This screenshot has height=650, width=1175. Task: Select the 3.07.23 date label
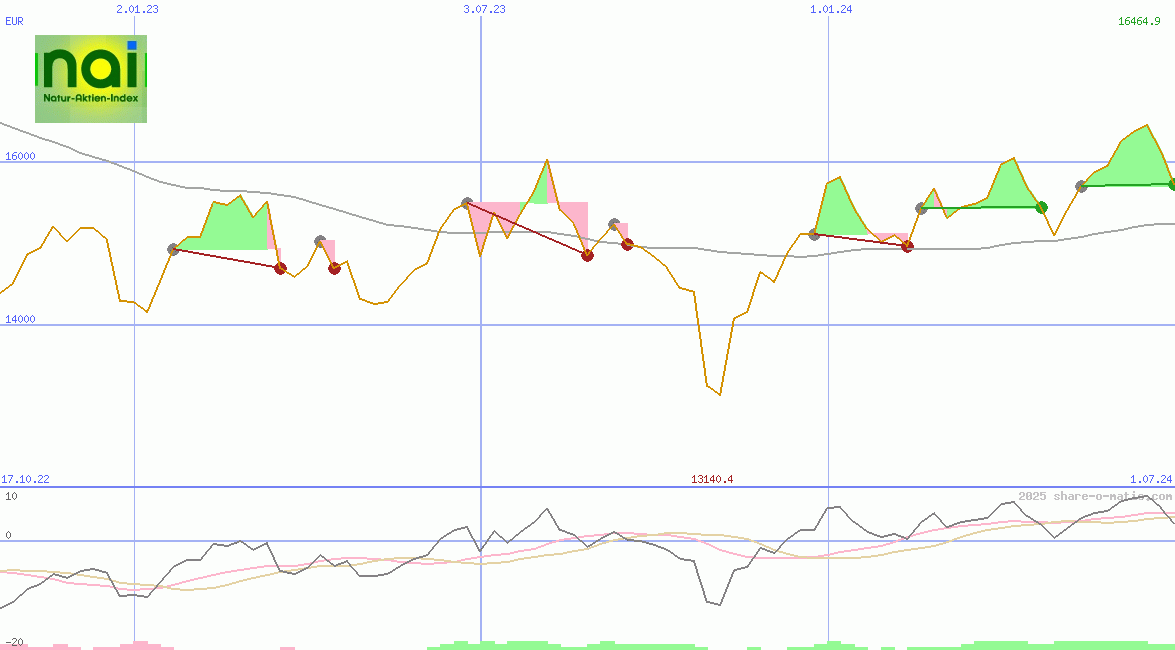(x=484, y=9)
